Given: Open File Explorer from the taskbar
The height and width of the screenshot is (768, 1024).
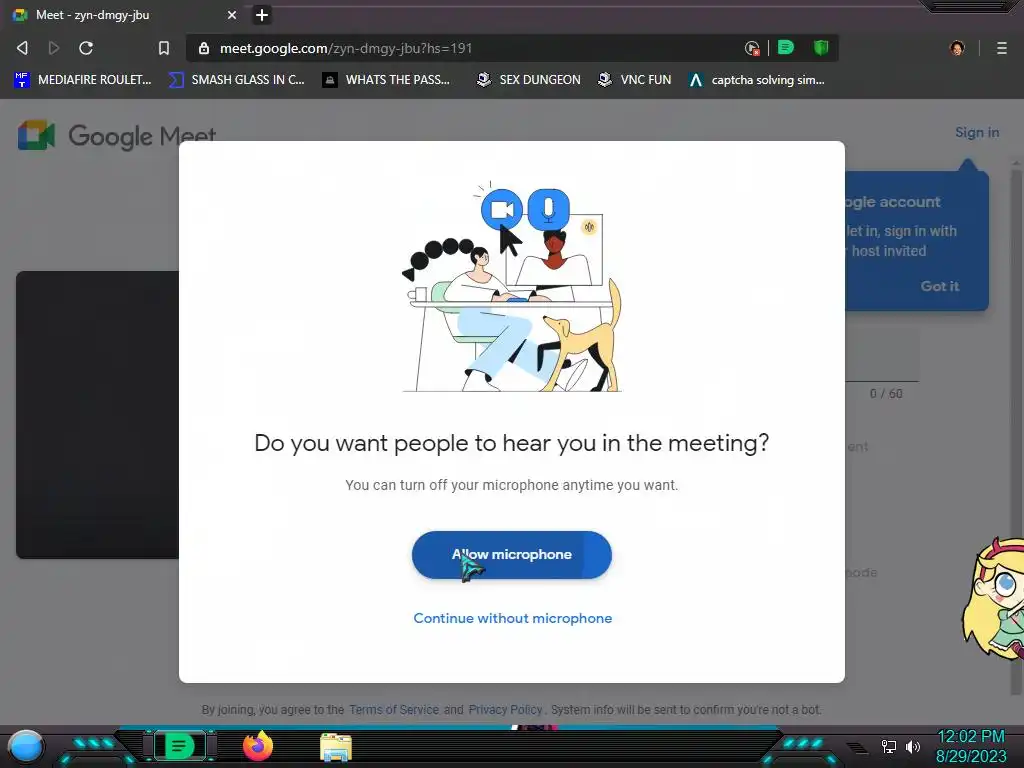Looking at the screenshot, I should click(x=336, y=748).
